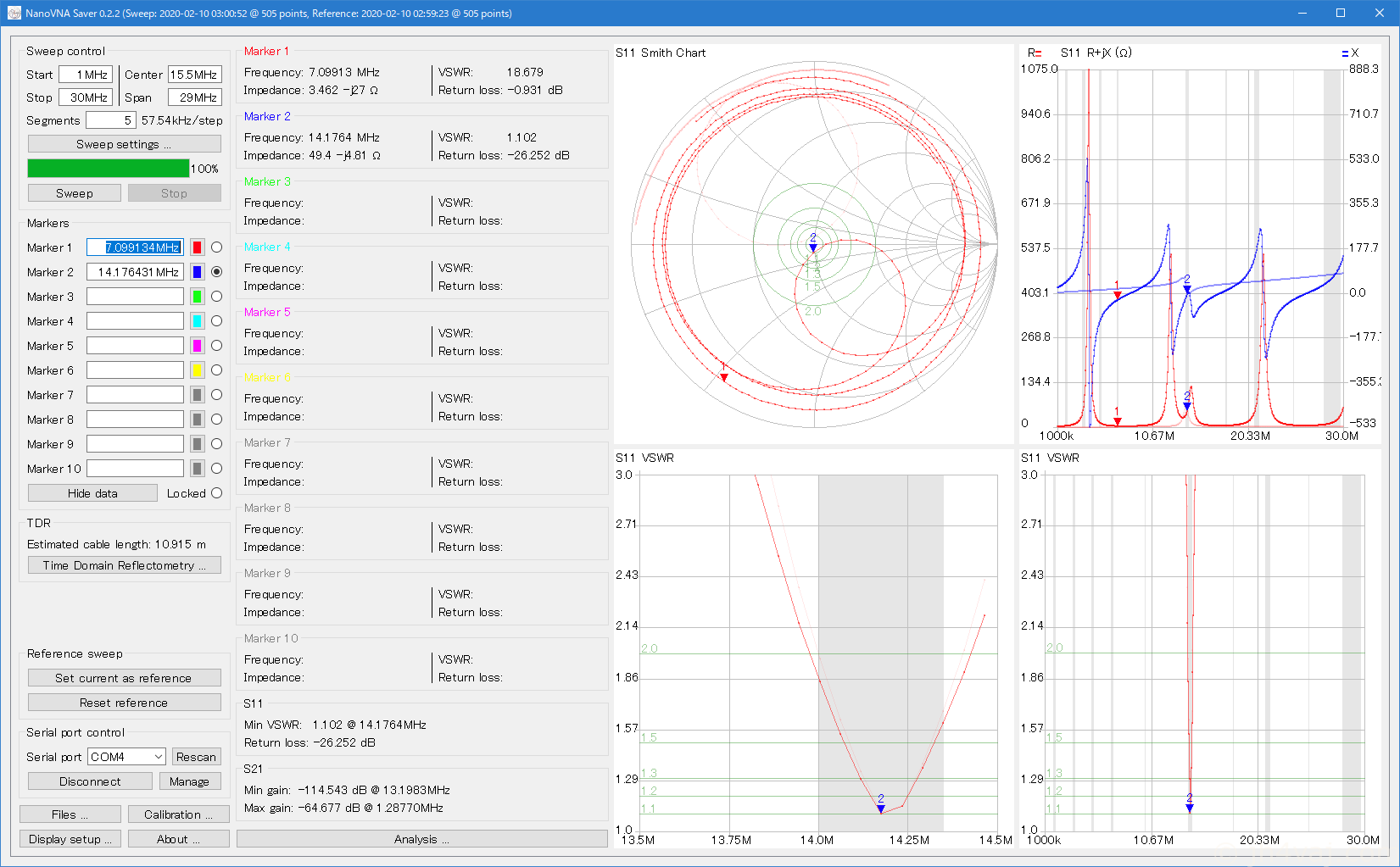The width and height of the screenshot is (1400, 867).
Task: Click marker 1 triangle on Smith Chart
Action: (723, 377)
